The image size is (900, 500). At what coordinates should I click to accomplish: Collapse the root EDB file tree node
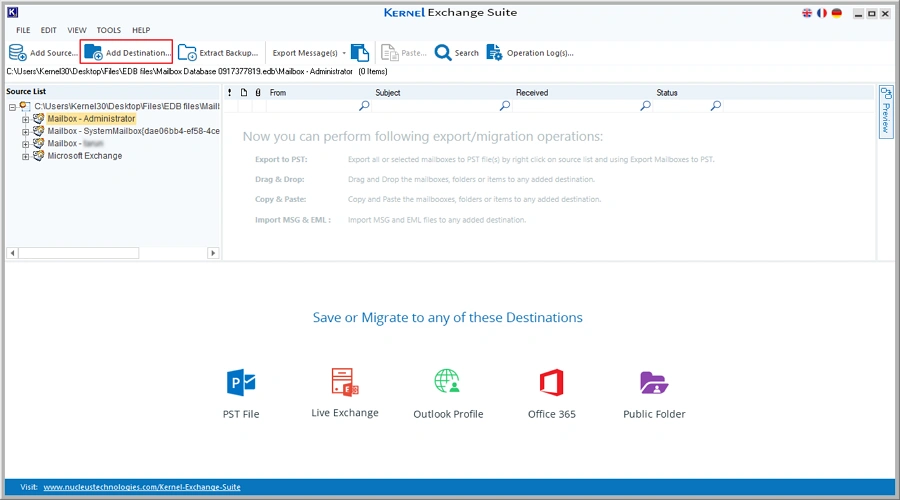tap(11, 106)
